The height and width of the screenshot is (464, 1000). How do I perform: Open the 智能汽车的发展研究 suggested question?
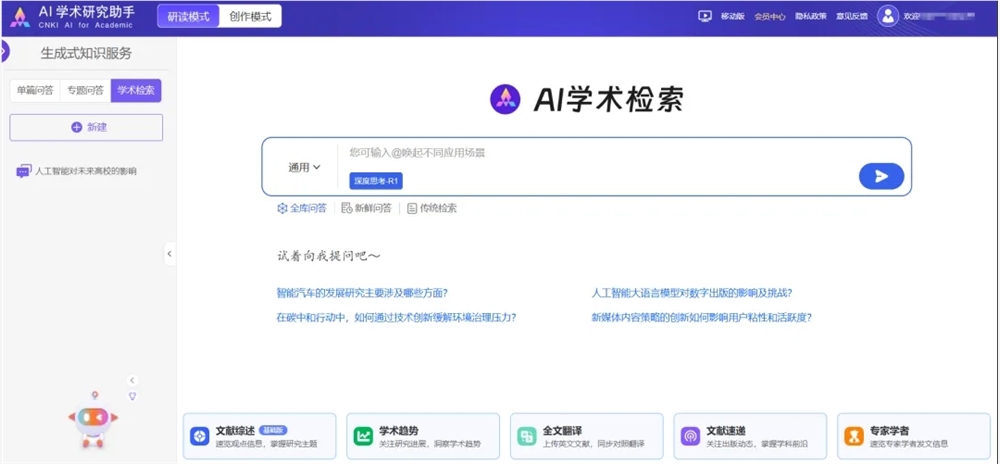point(362,293)
